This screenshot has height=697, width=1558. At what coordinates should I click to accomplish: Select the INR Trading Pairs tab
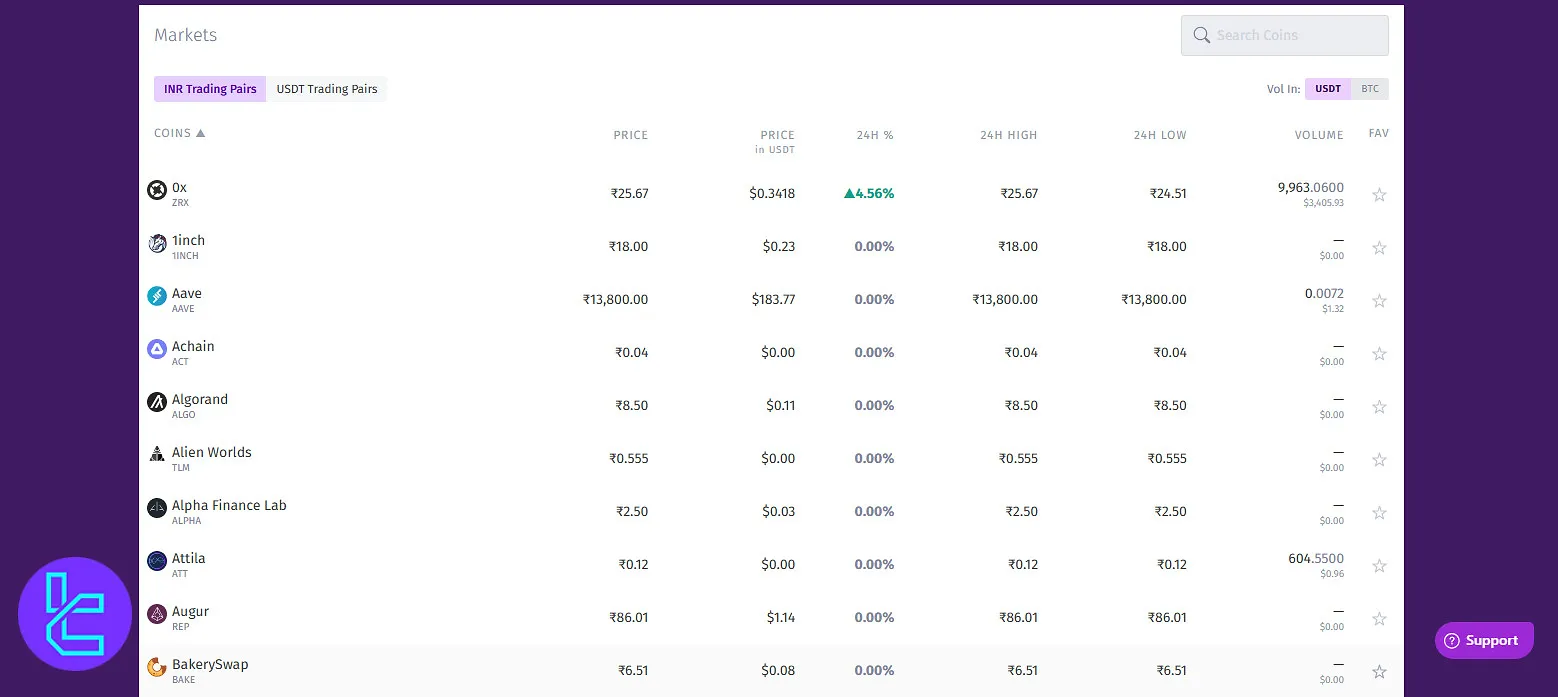(209, 88)
